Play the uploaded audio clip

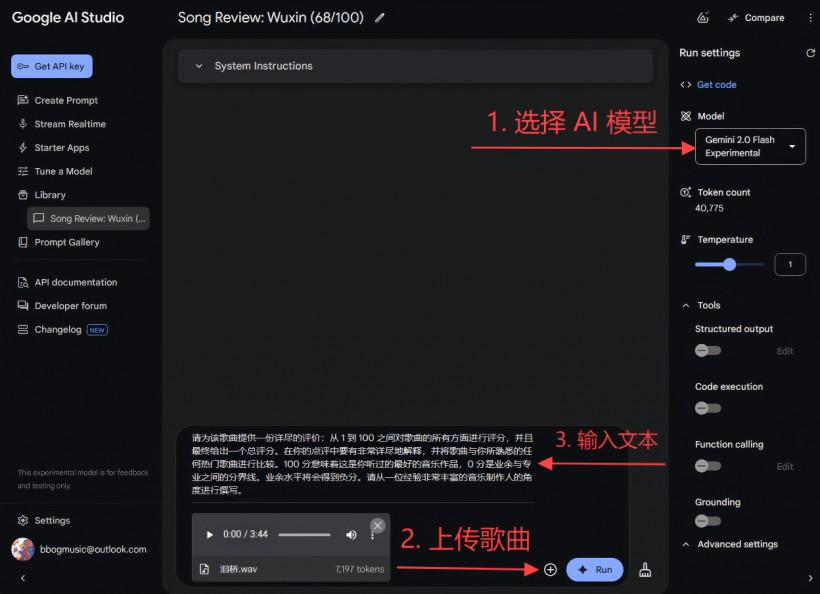point(209,535)
